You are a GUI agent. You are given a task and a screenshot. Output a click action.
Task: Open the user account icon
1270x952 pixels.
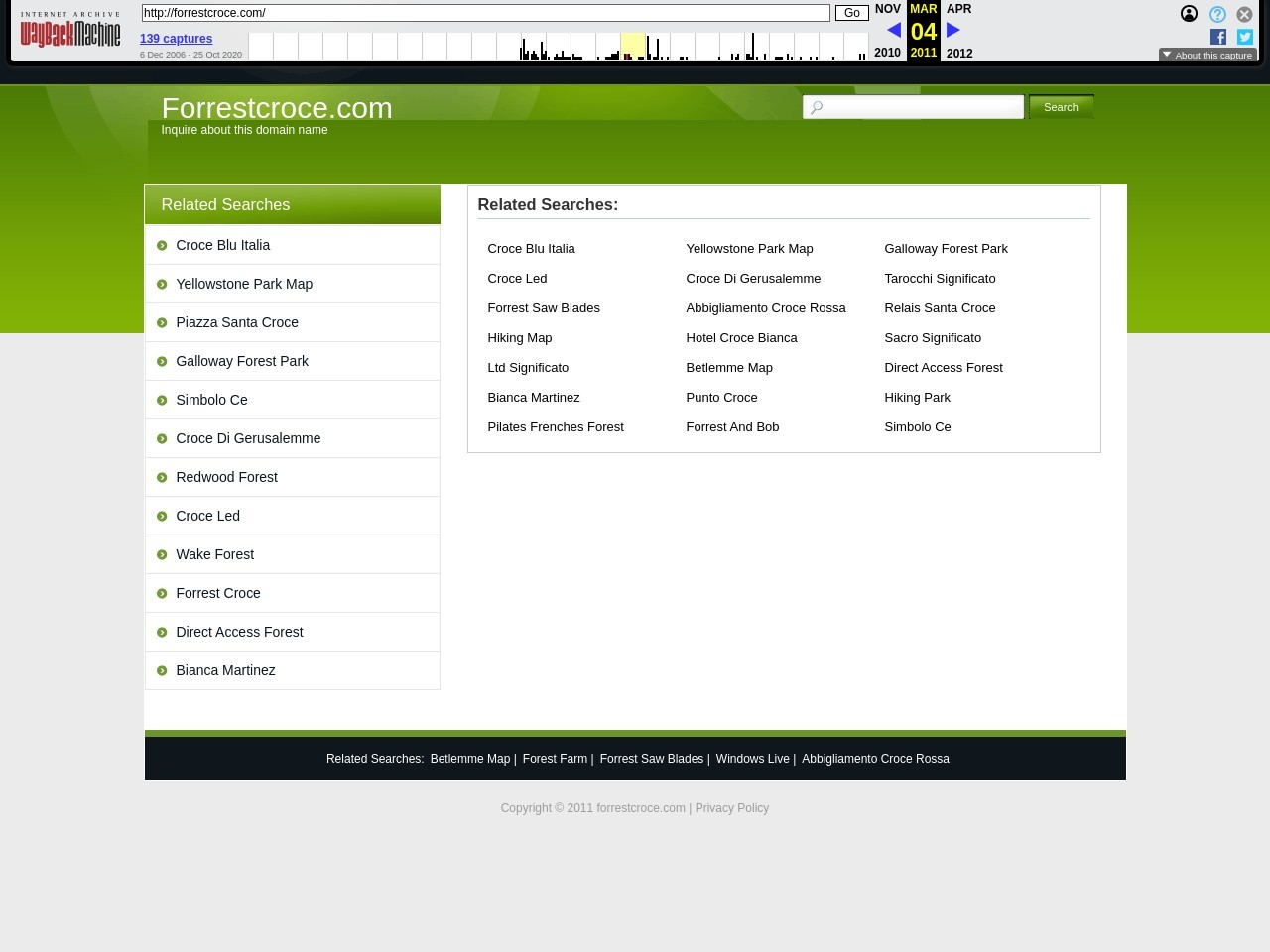point(1189,14)
